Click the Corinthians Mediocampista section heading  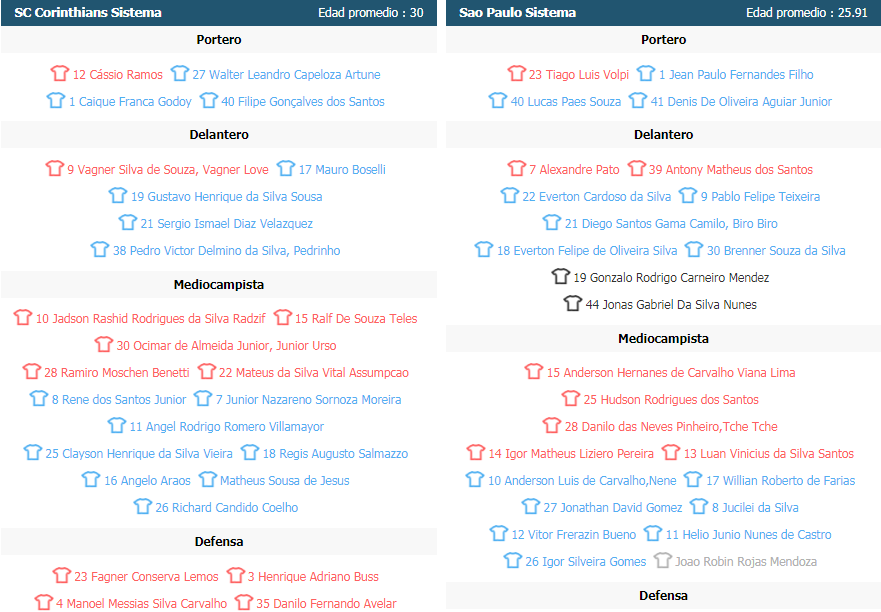(219, 284)
